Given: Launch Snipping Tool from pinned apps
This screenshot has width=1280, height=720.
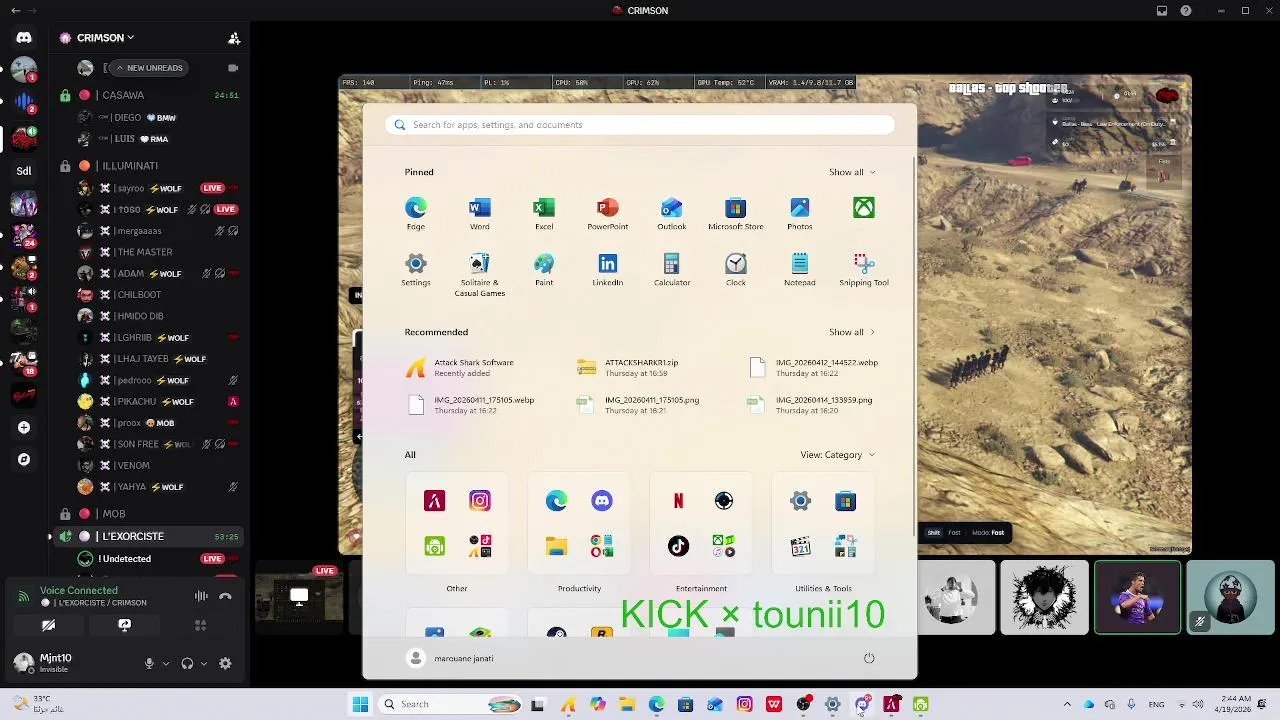Looking at the screenshot, I should point(864,269).
